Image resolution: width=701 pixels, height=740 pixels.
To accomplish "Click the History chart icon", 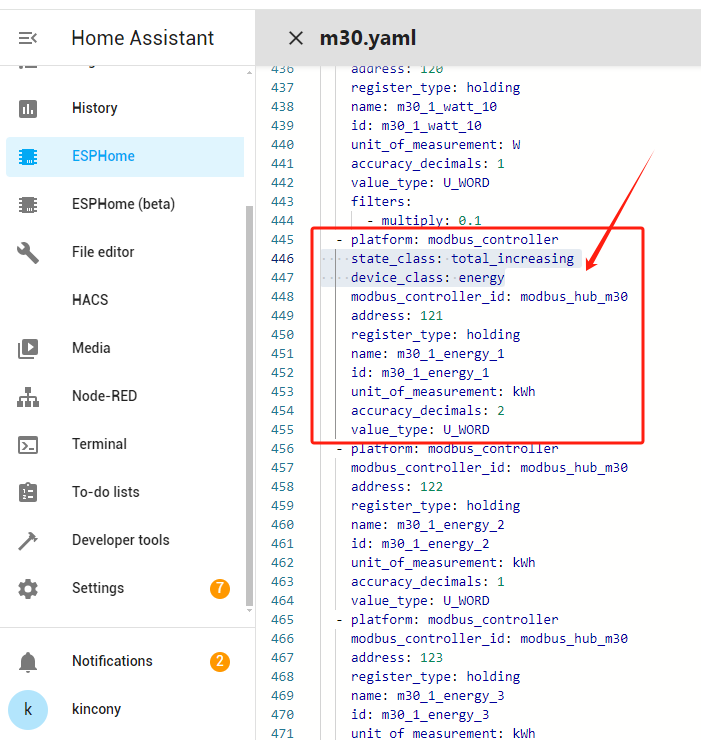I will 28,108.
